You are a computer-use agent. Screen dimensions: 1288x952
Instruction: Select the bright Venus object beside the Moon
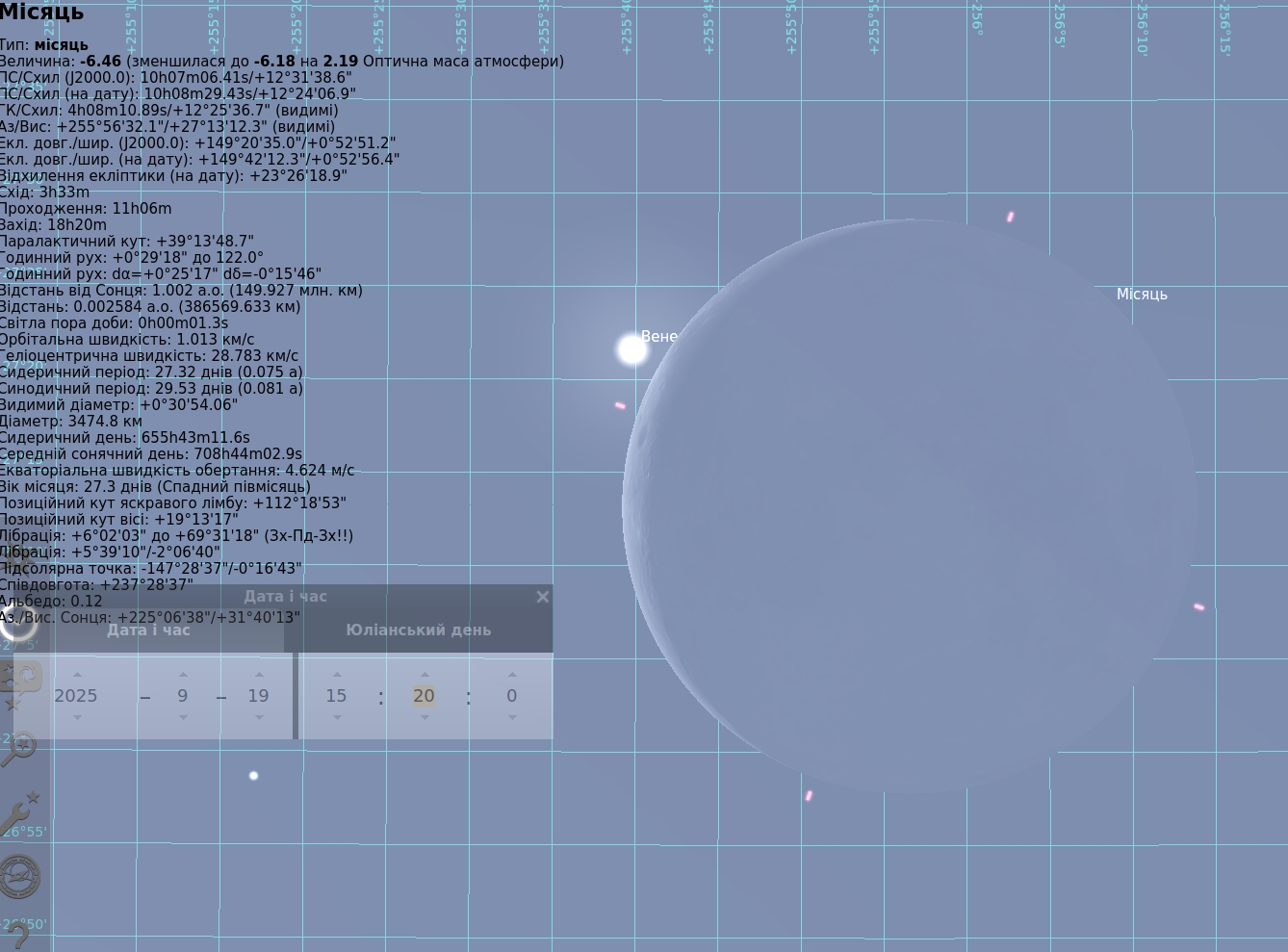632,349
